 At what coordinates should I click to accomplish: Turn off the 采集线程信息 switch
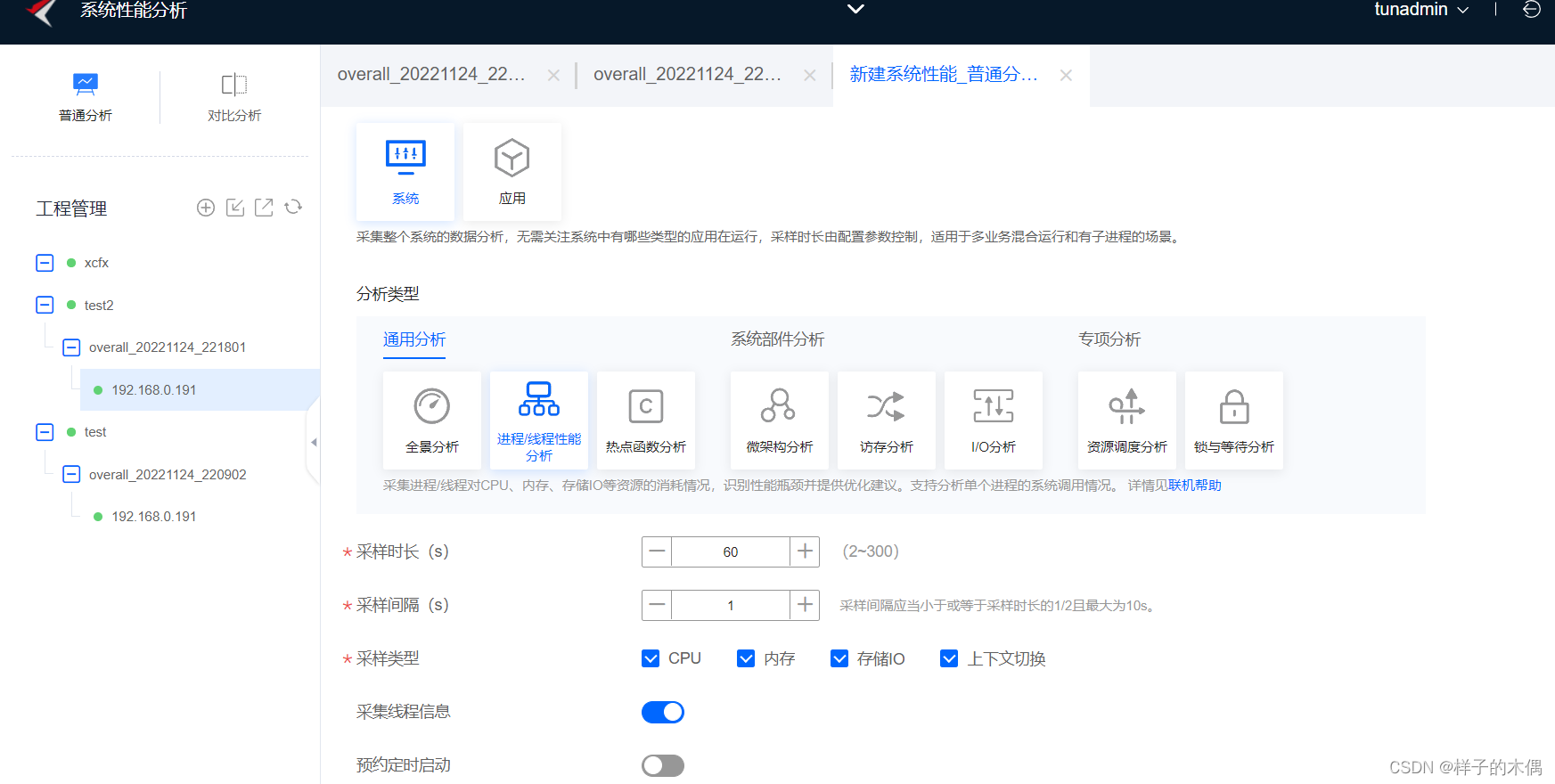(x=663, y=712)
